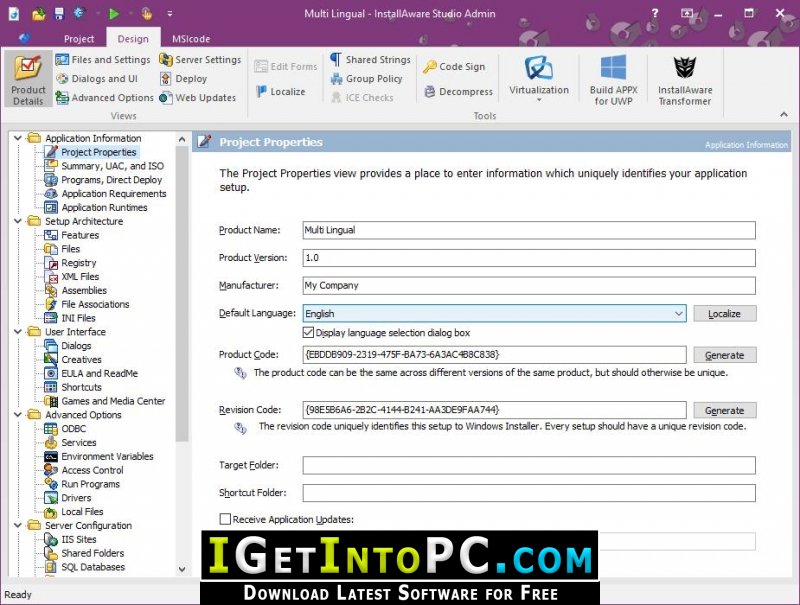
Task: Toggle Display language selection dialog box checkbox
Action: click(308, 333)
